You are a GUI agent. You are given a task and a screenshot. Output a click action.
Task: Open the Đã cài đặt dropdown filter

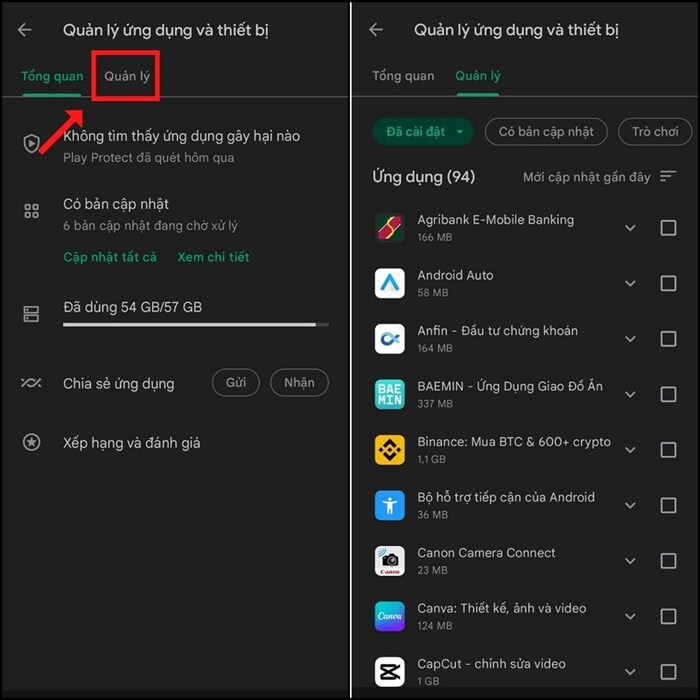[x=422, y=131]
